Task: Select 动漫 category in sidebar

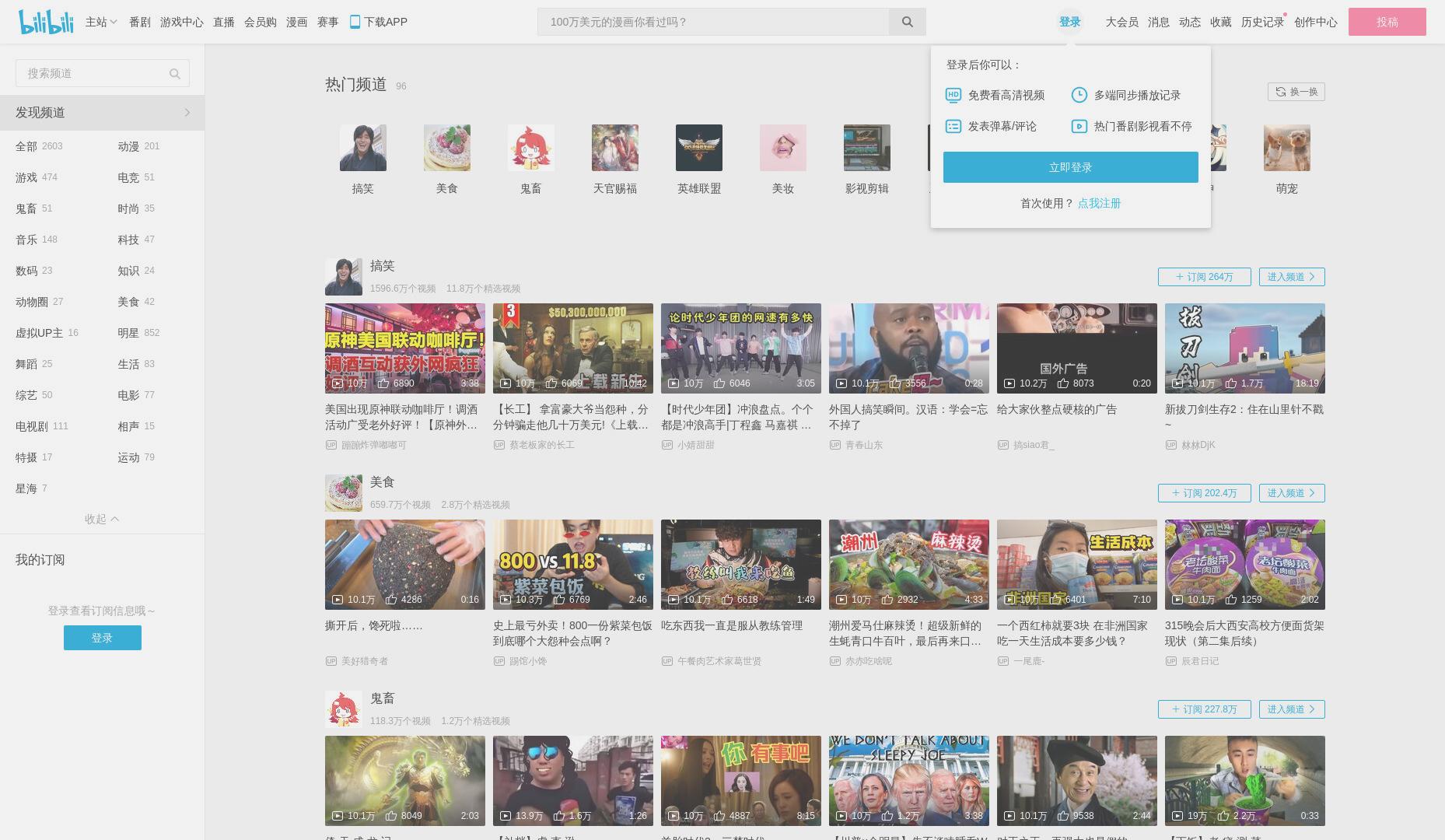Action: click(x=138, y=146)
